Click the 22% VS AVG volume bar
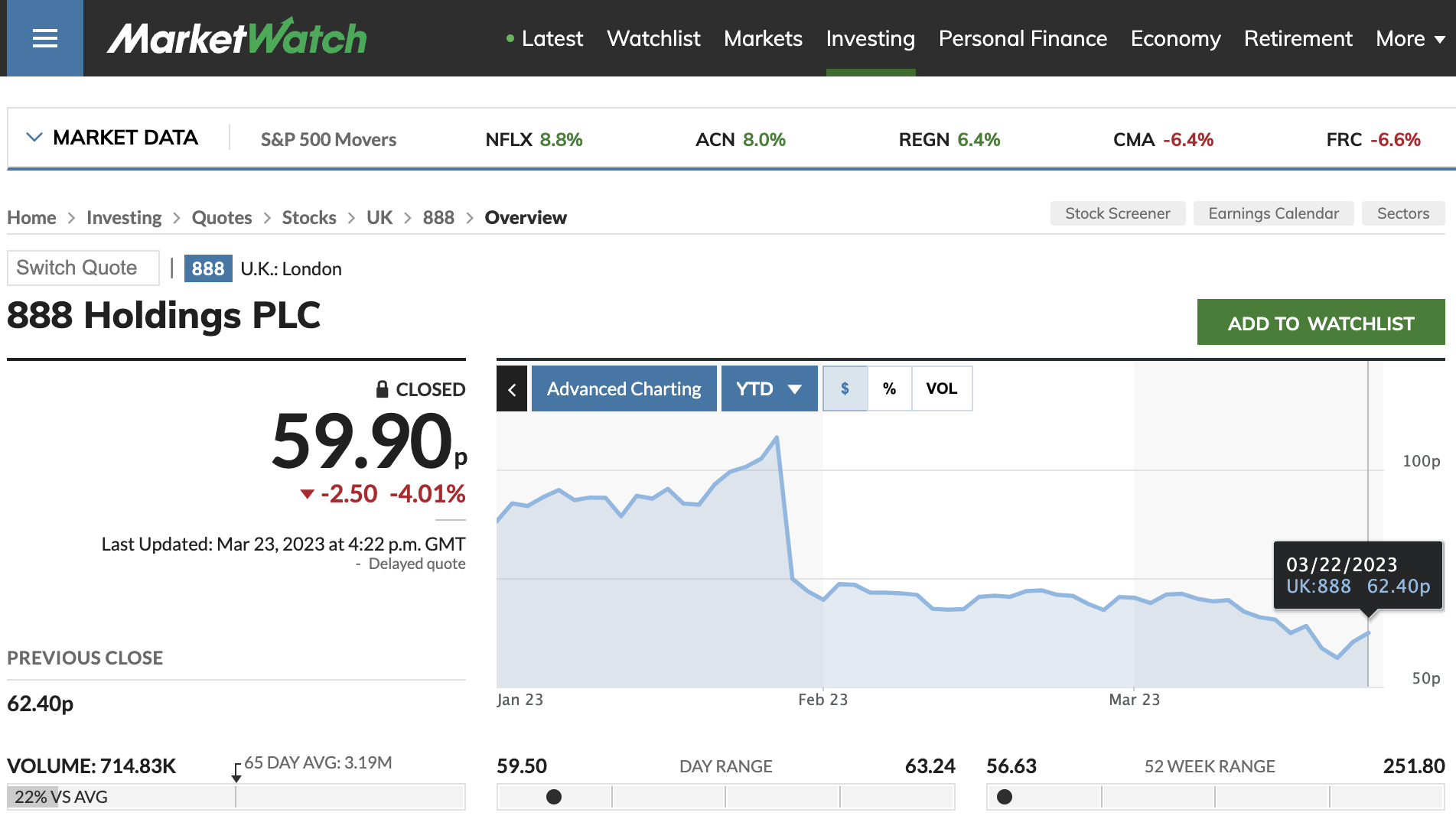1456x819 pixels. [x=236, y=797]
